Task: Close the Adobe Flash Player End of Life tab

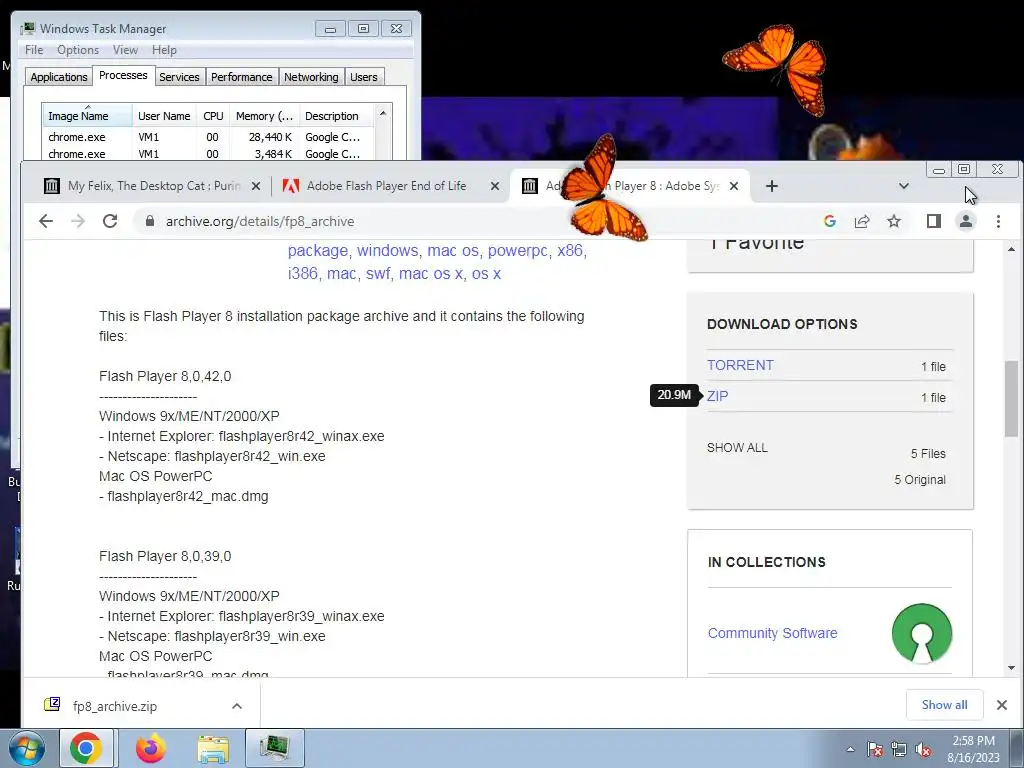Action: click(x=495, y=186)
